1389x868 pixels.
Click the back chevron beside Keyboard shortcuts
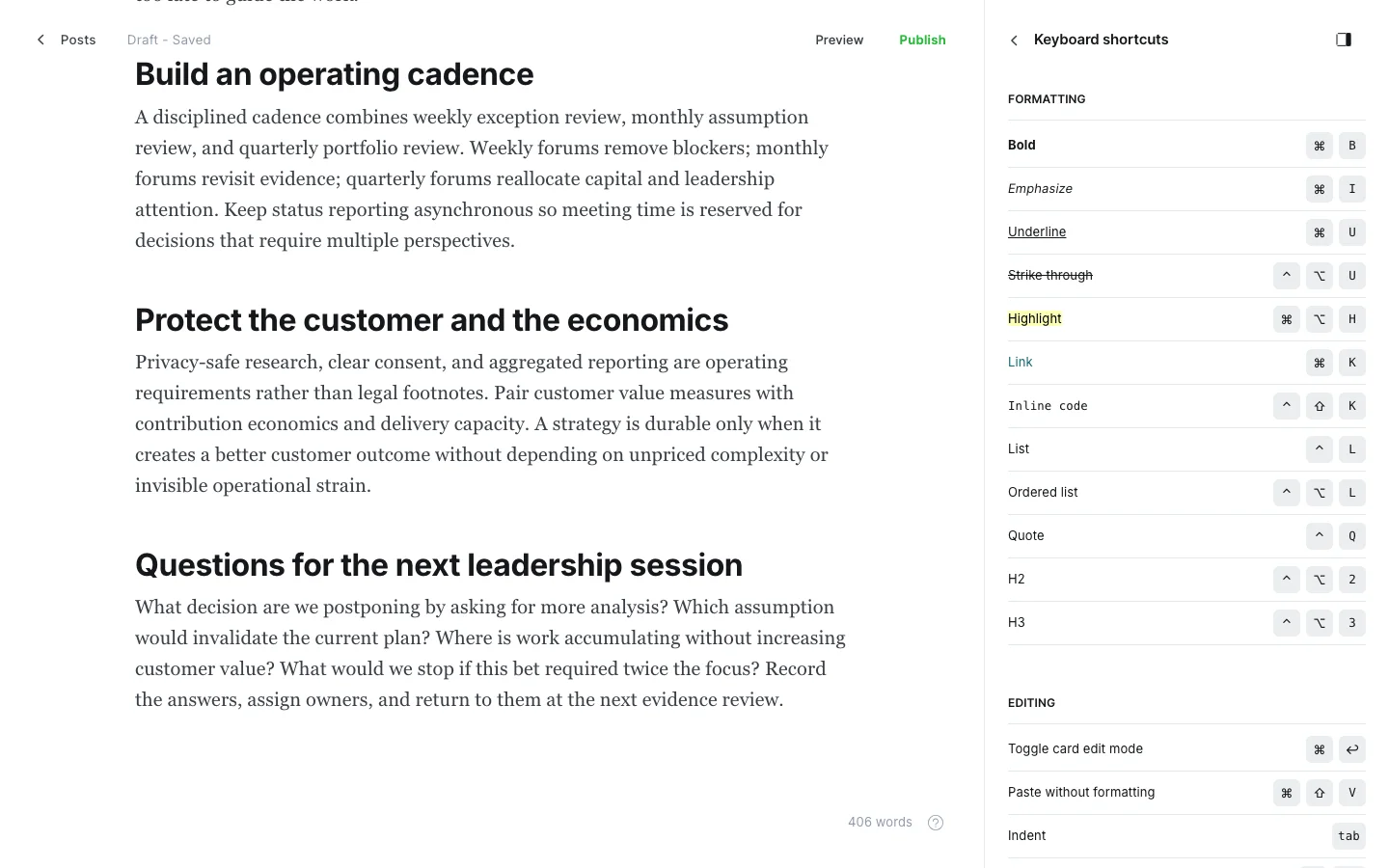pyautogui.click(x=1014, y=41)
